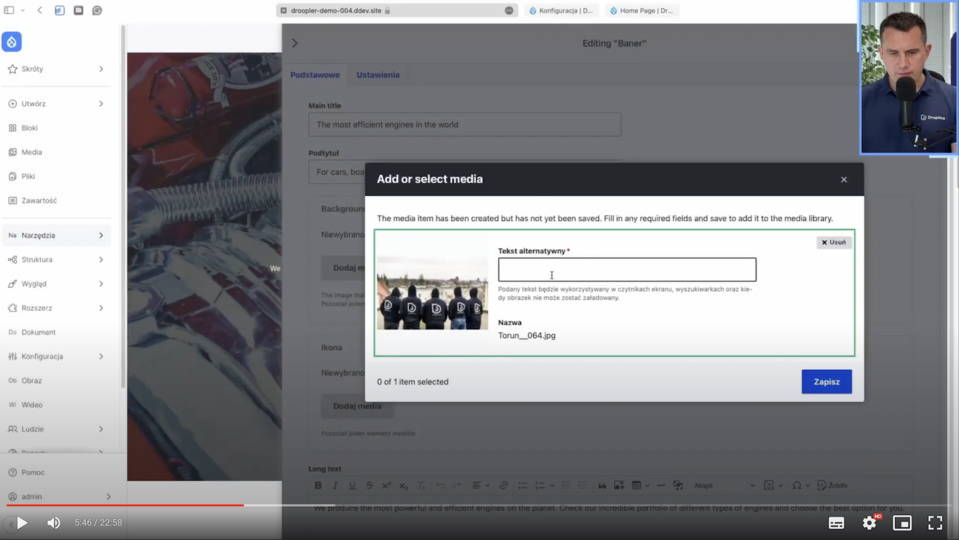Viewport: 959px width, 540px height.
Task: Click Dodaj media under Ikona
Action: pos(357,406)
